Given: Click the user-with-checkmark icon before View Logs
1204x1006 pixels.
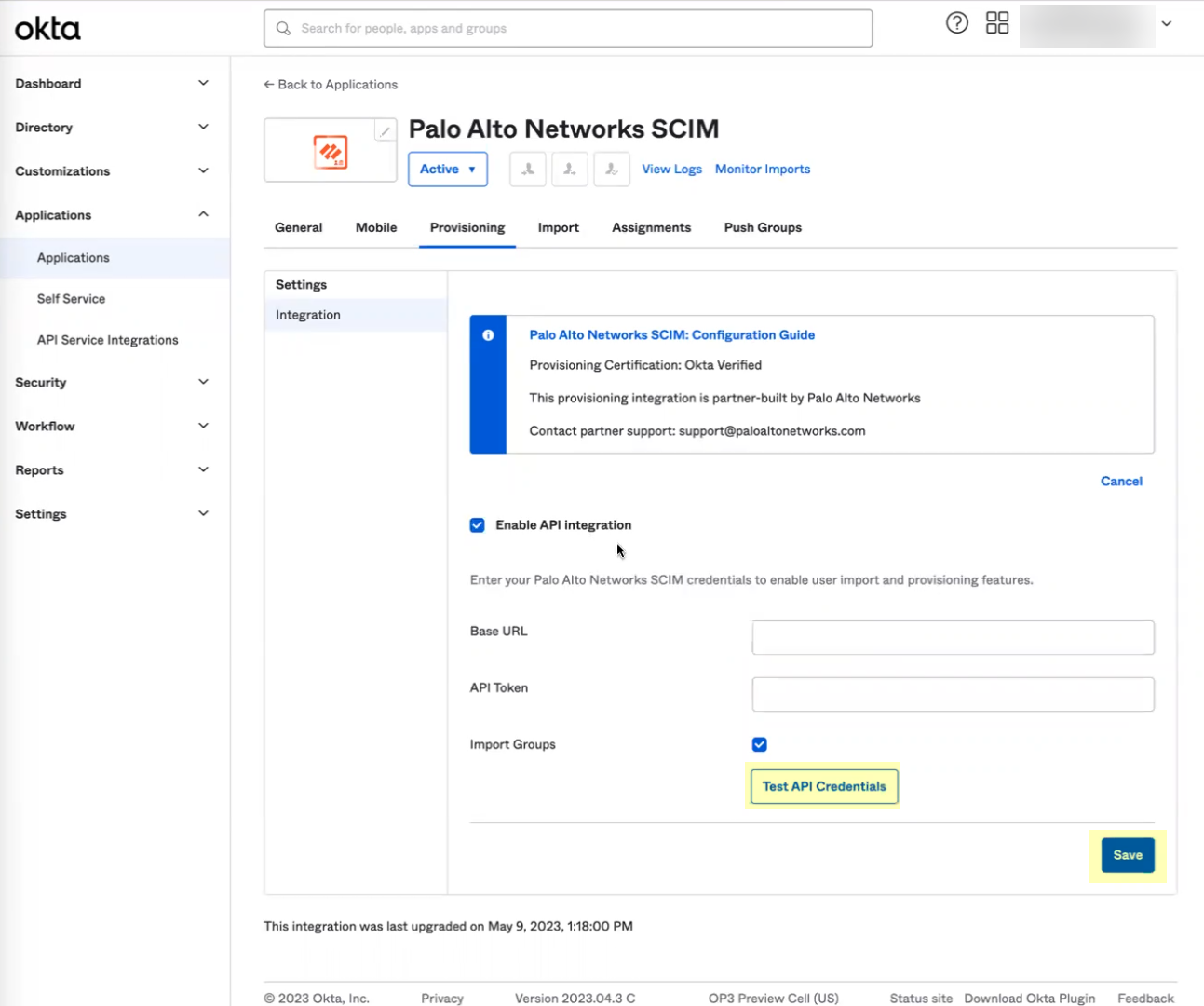Looking at the screenshot, I should coord(611,169).
